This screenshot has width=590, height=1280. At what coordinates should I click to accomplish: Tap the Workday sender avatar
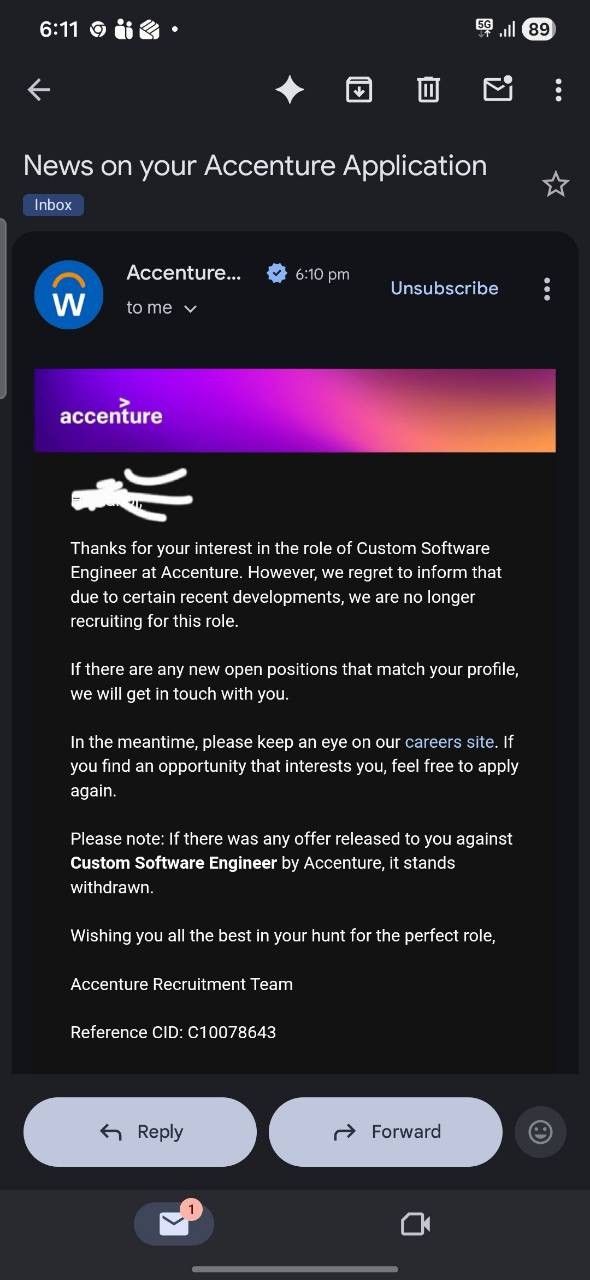69,295
